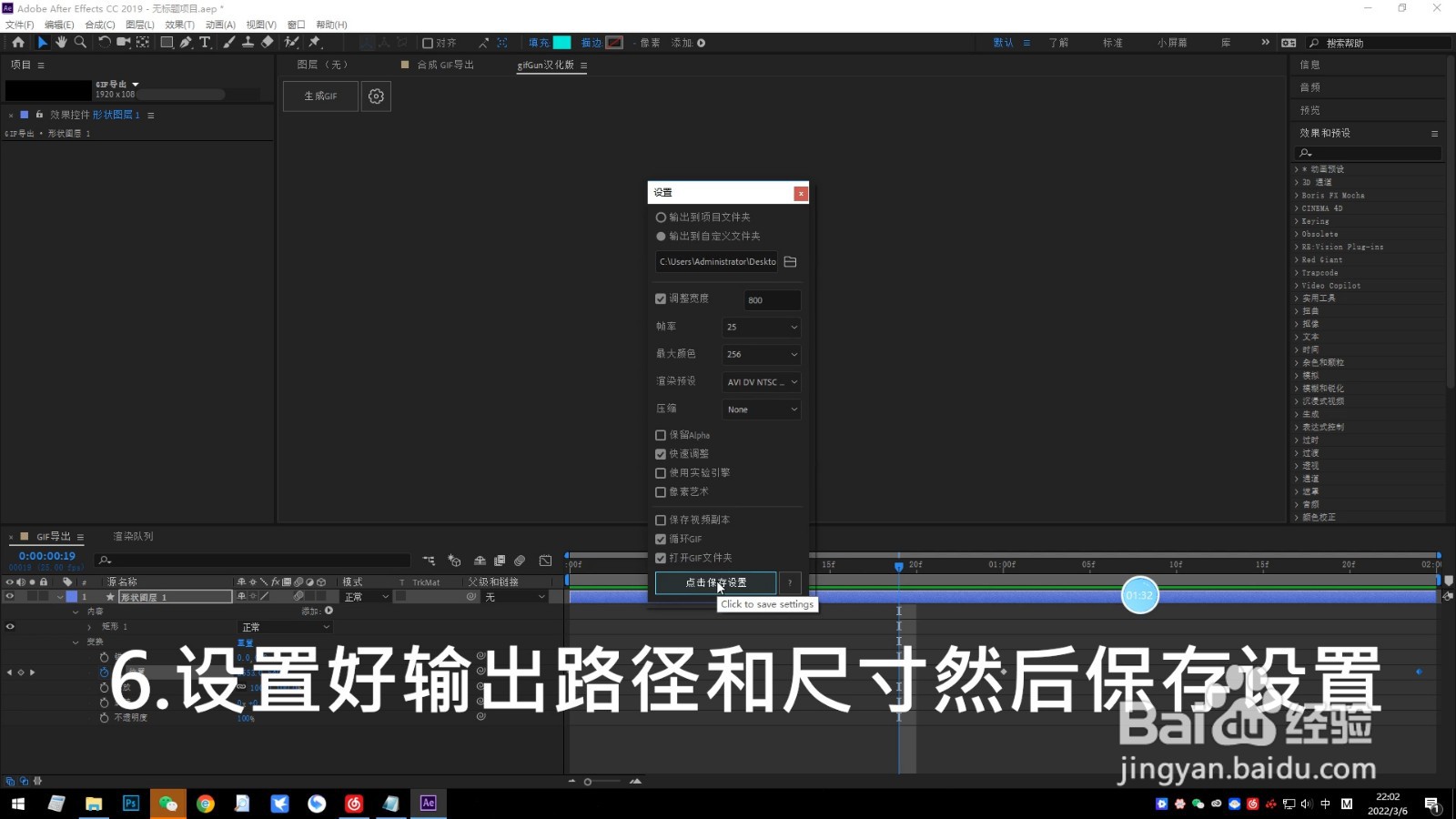Click the Draft 3D icon in timeline
This screenshot has height=819, width=1456.
pyautogui.click(x=454, y=561)
